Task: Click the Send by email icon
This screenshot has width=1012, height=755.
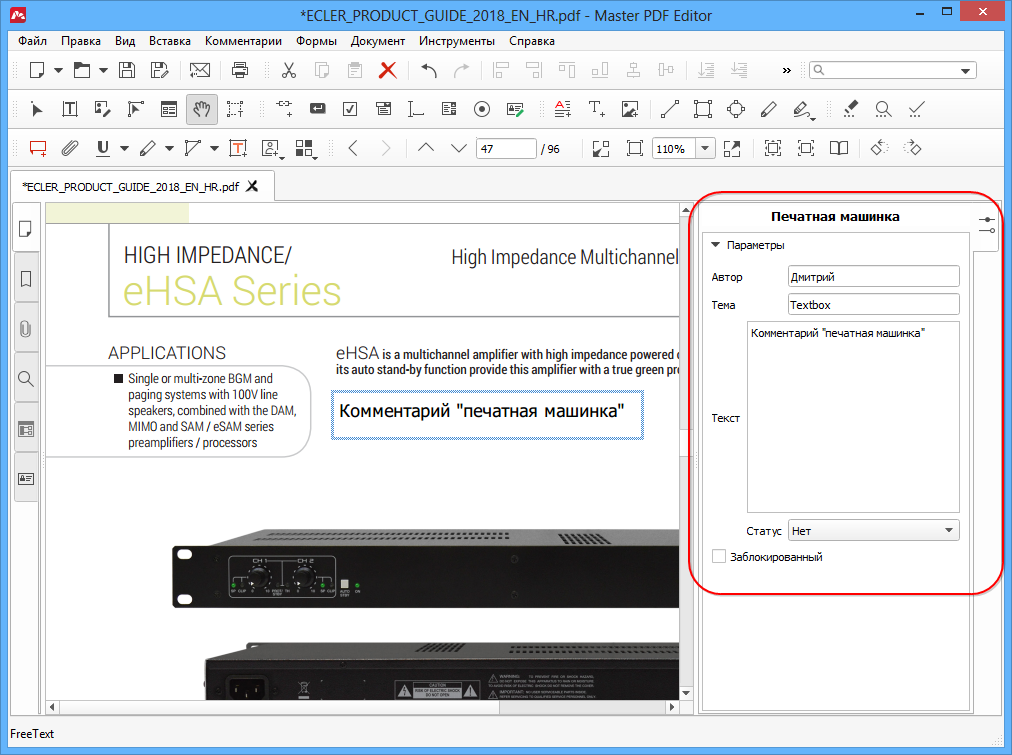Action: (200, 70)
